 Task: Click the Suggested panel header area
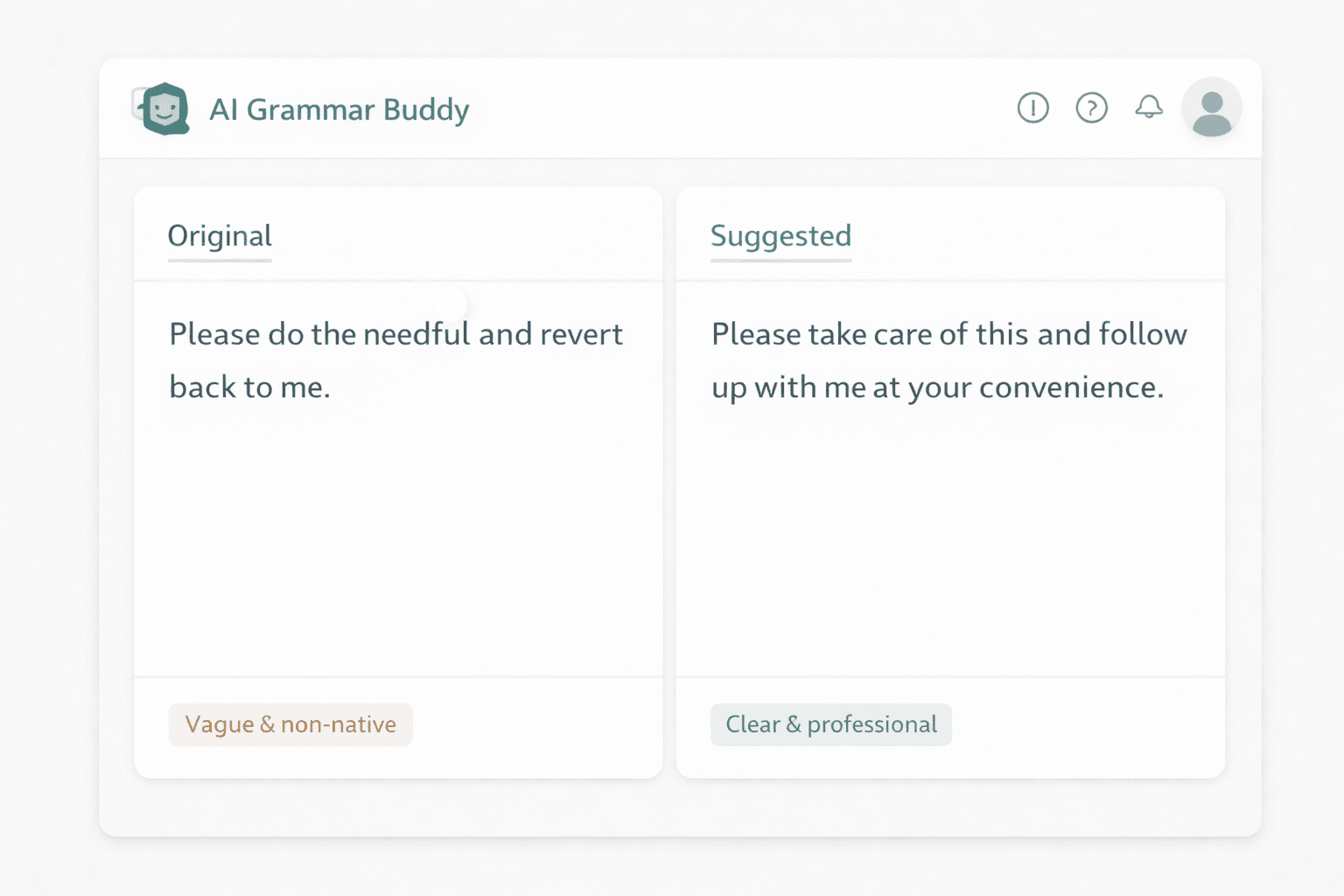(949, 234)
